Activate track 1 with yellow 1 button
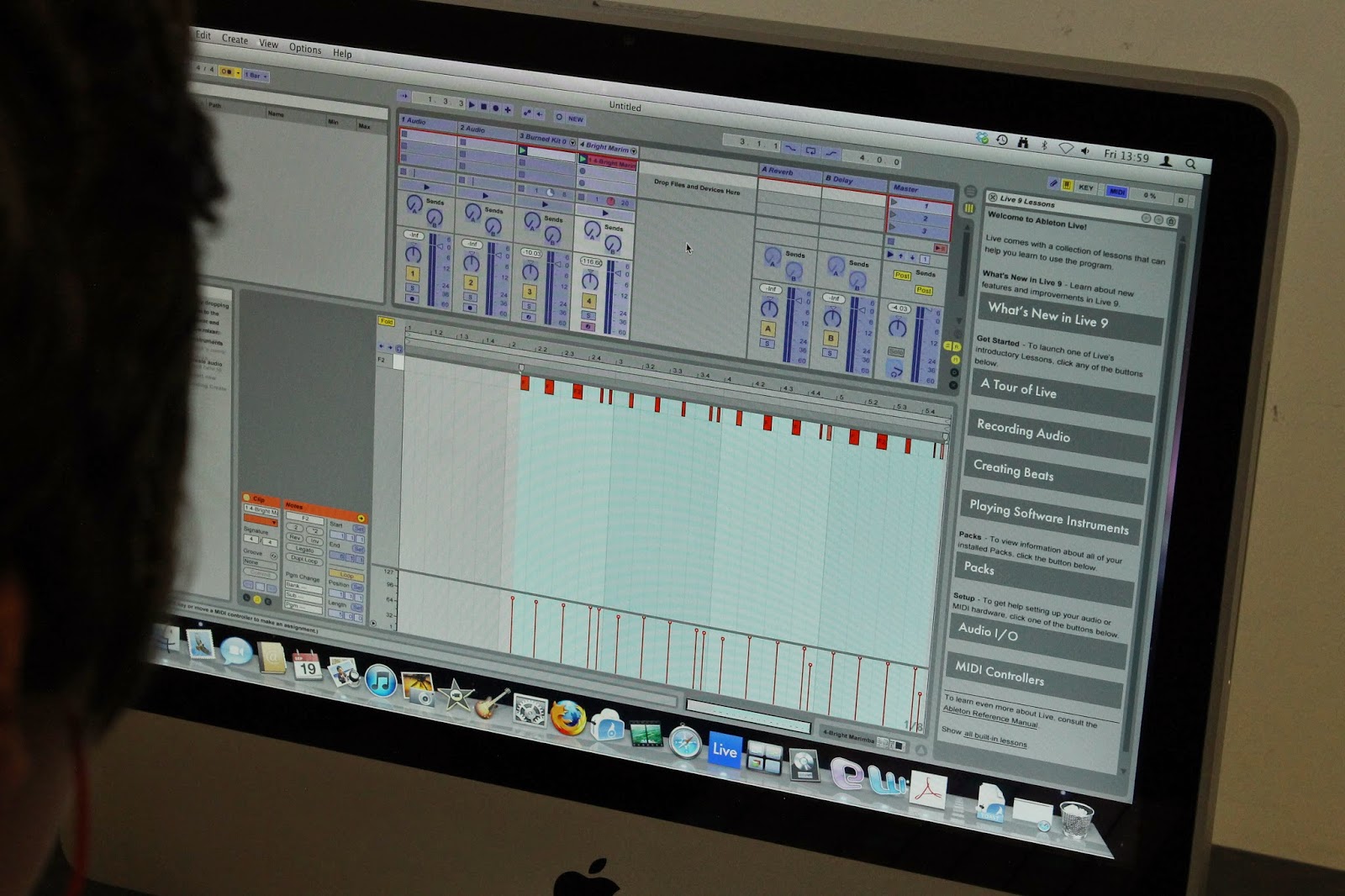The width and height of the screenshot is (1345, 896). (x=412, y=273)
